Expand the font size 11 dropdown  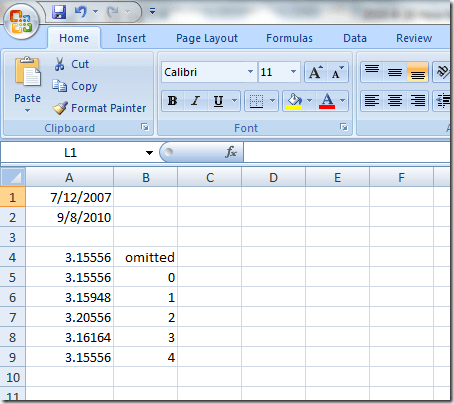click(x=293, y=72)
